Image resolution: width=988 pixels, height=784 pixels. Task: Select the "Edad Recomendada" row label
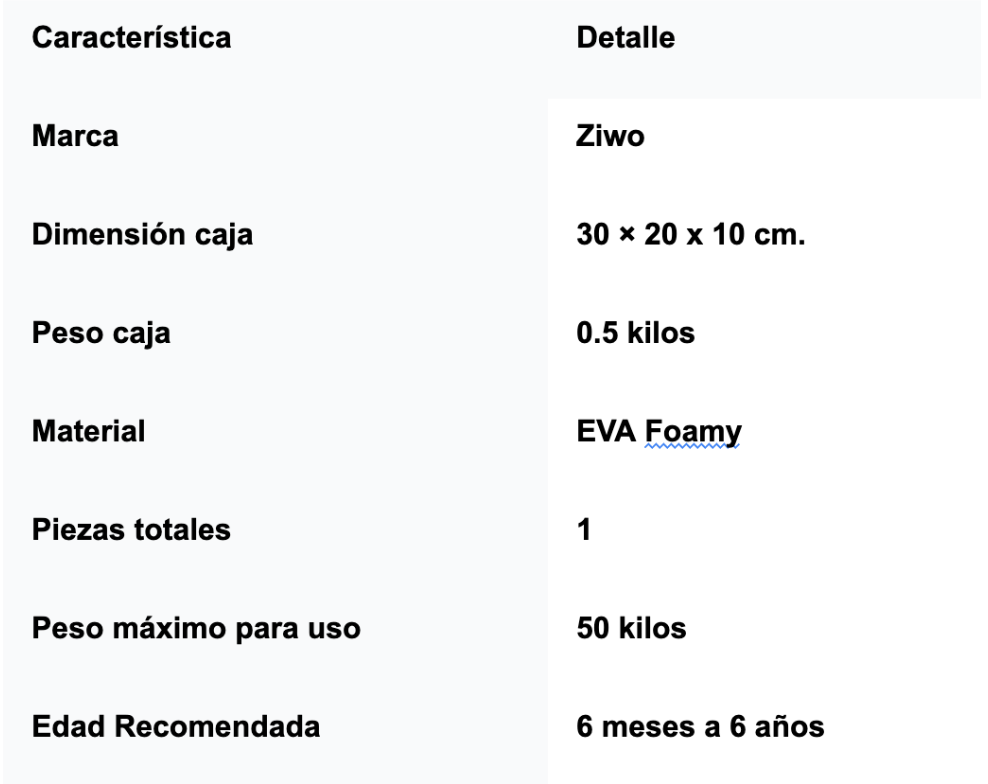coord(176,726)
